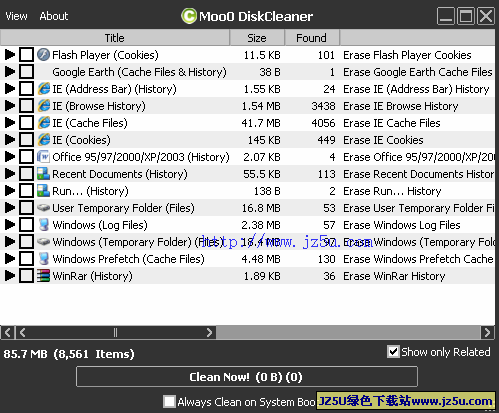Check the Windows (Log Files) checkbox

tap(26, 225)
